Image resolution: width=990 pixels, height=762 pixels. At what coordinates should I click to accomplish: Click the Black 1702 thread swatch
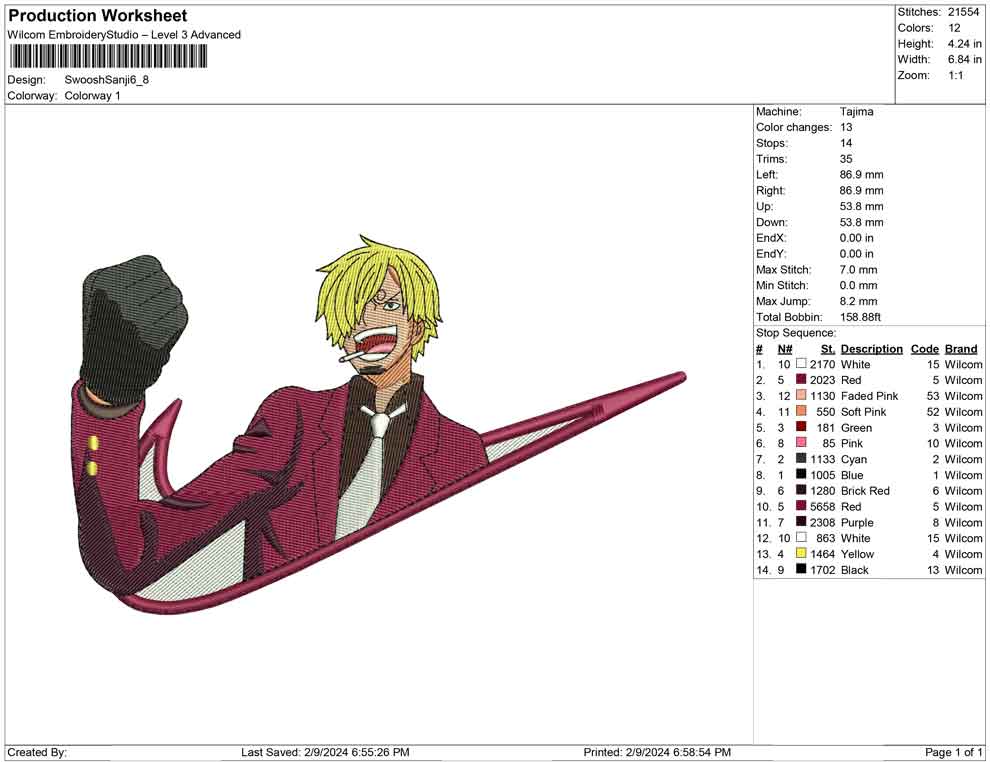point(801,569)
